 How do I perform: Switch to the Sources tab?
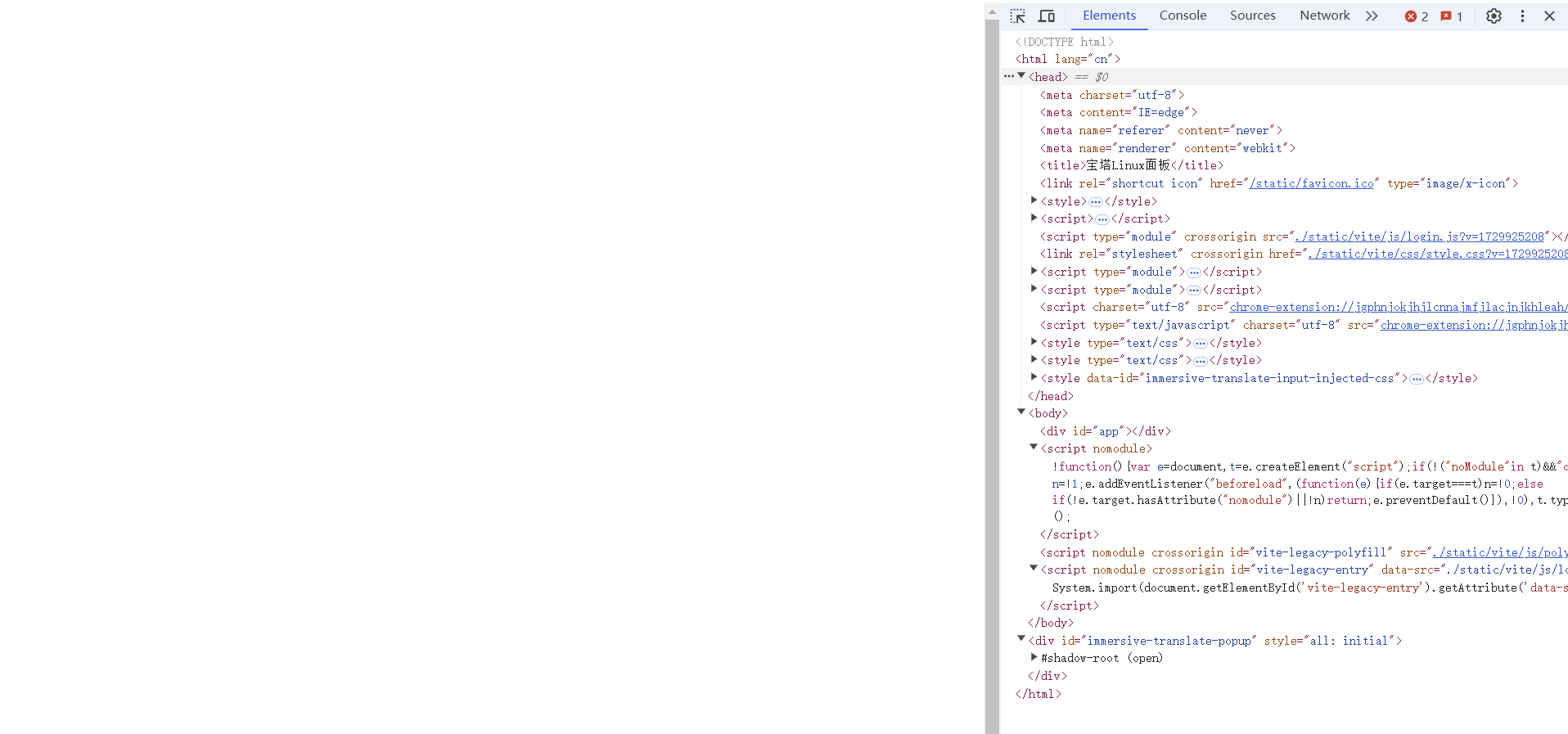1252,16
